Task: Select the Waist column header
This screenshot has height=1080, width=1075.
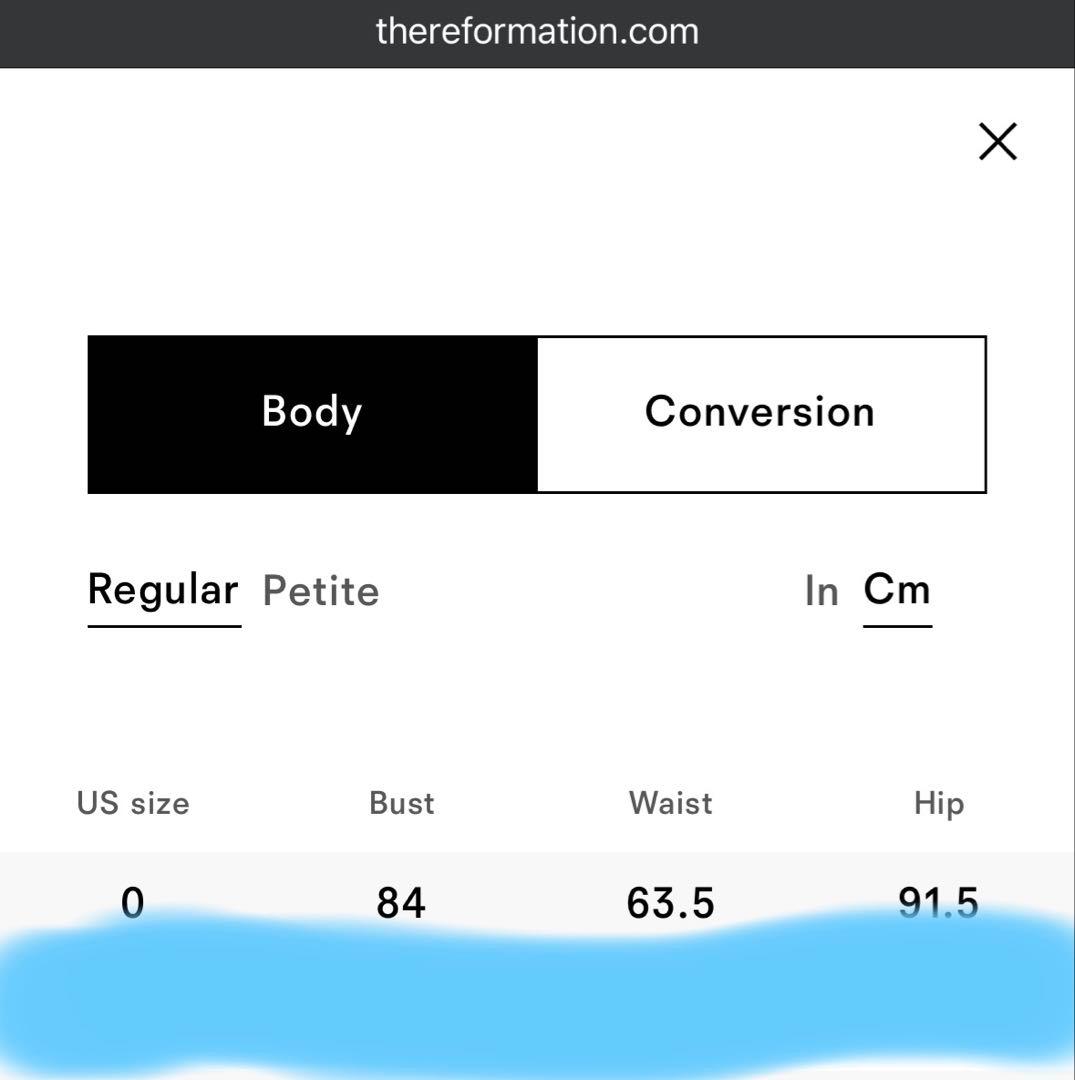Action: 670,803
